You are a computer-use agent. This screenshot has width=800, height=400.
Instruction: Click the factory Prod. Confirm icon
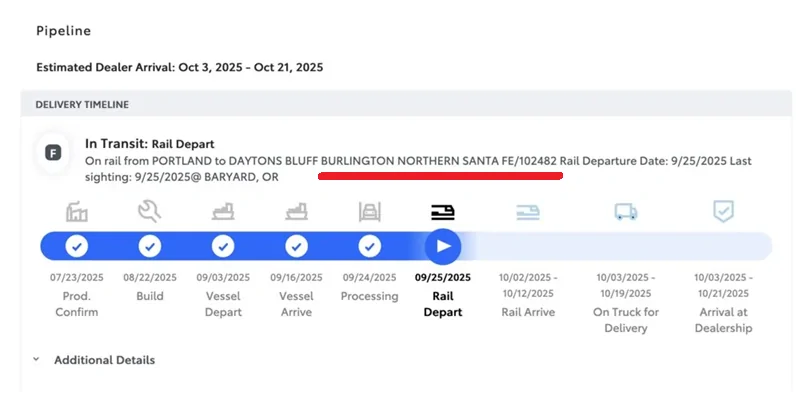point(77,211)
